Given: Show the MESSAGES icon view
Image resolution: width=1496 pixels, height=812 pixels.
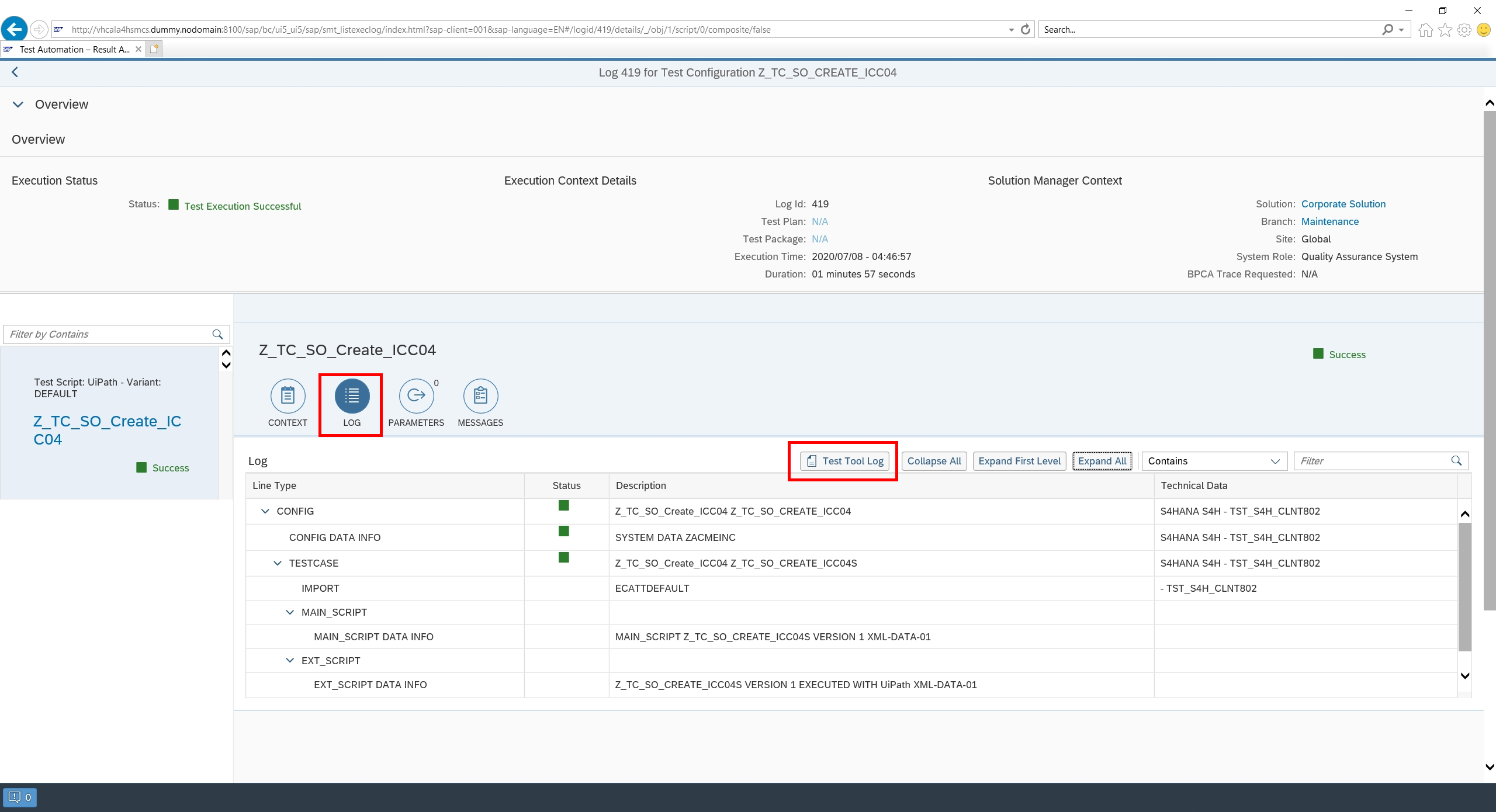Looking at the screenshot, I should [480, 396].
